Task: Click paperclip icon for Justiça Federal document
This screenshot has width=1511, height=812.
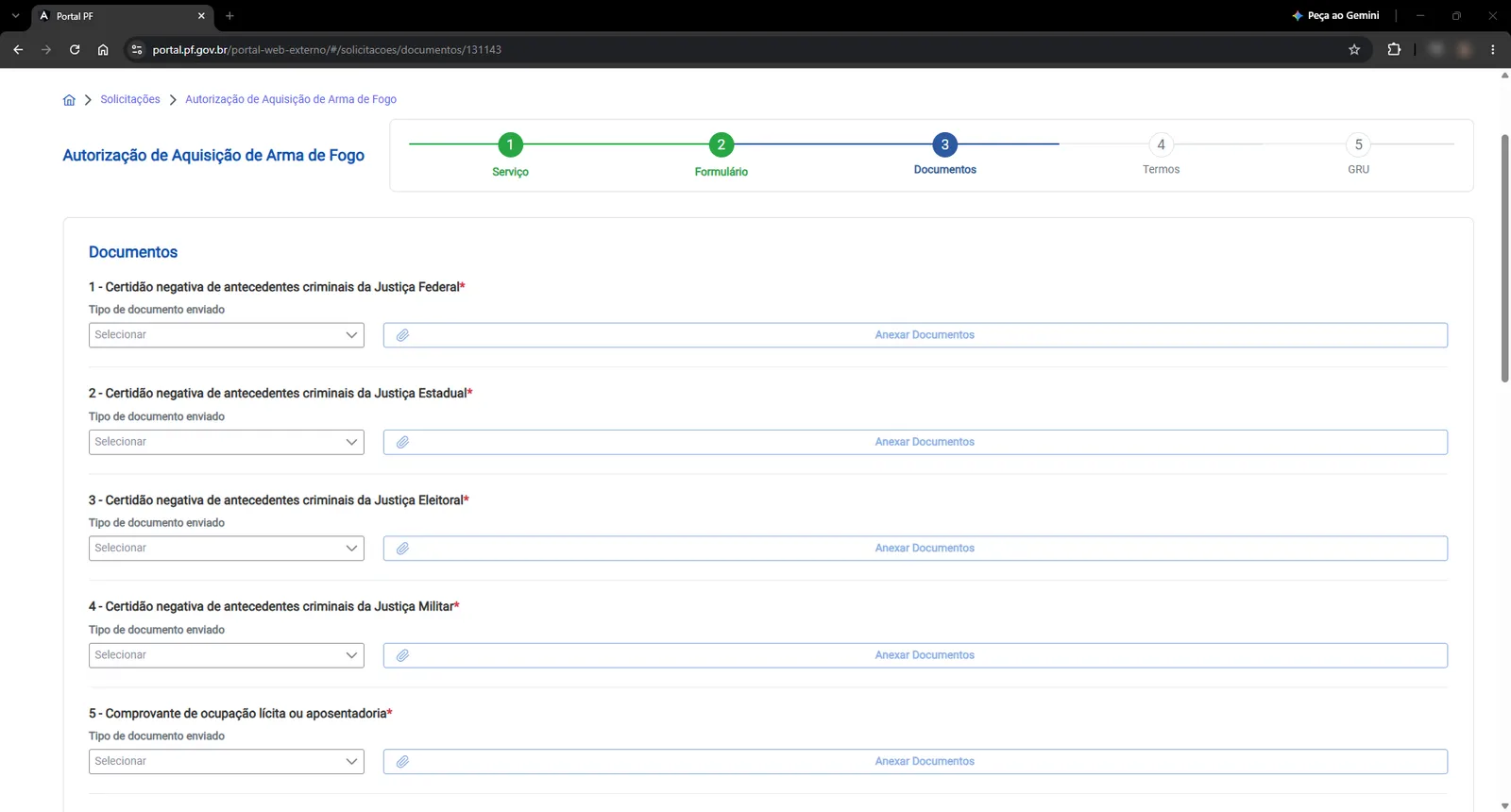Action: click(402, 335)
